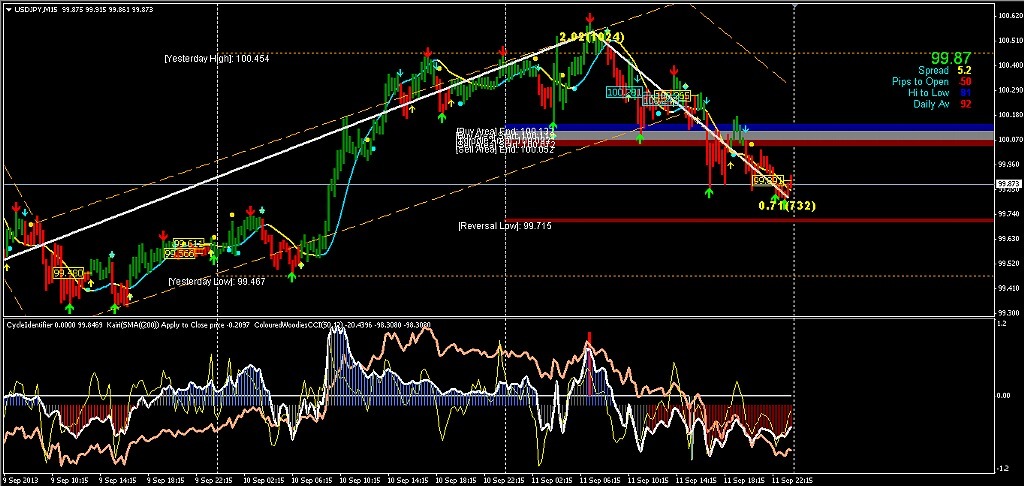Image resolution: width=1024 pixels, height=486 pixels.
Task: Click the 10 Sep 22:15 time axis label
Action: click(504, 479)
